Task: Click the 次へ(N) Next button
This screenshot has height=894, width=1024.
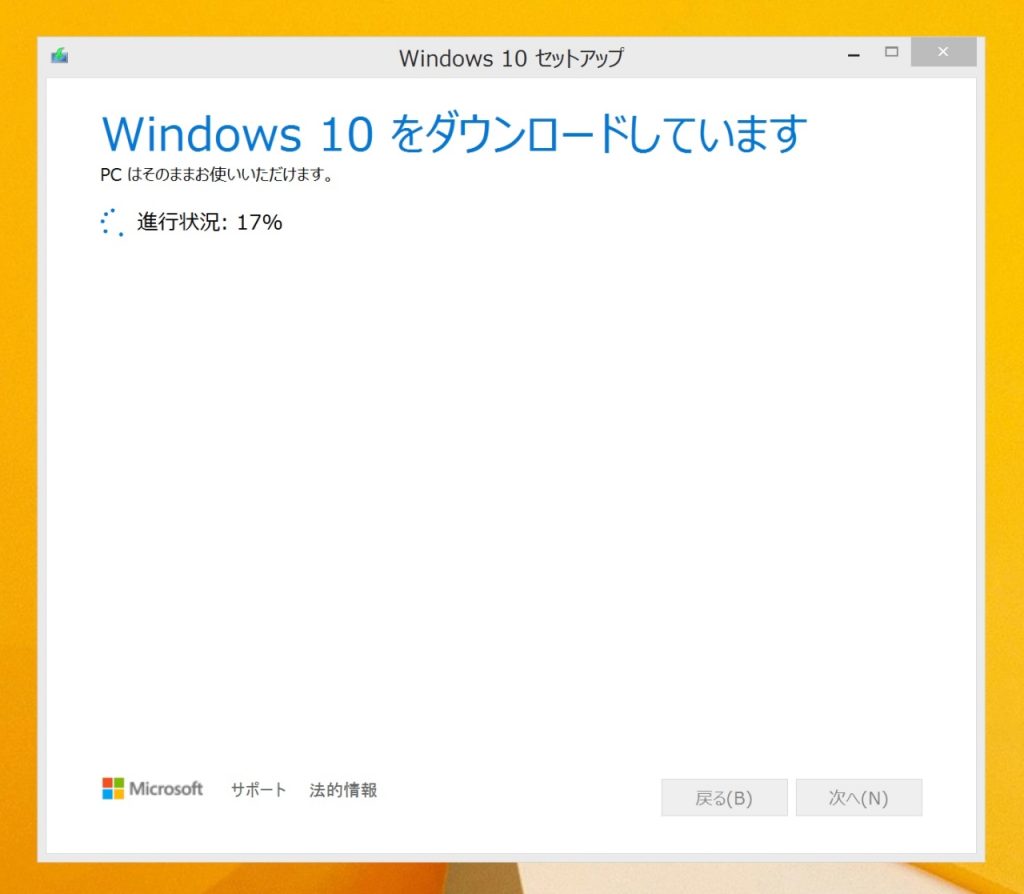Action: pos(859,797)
